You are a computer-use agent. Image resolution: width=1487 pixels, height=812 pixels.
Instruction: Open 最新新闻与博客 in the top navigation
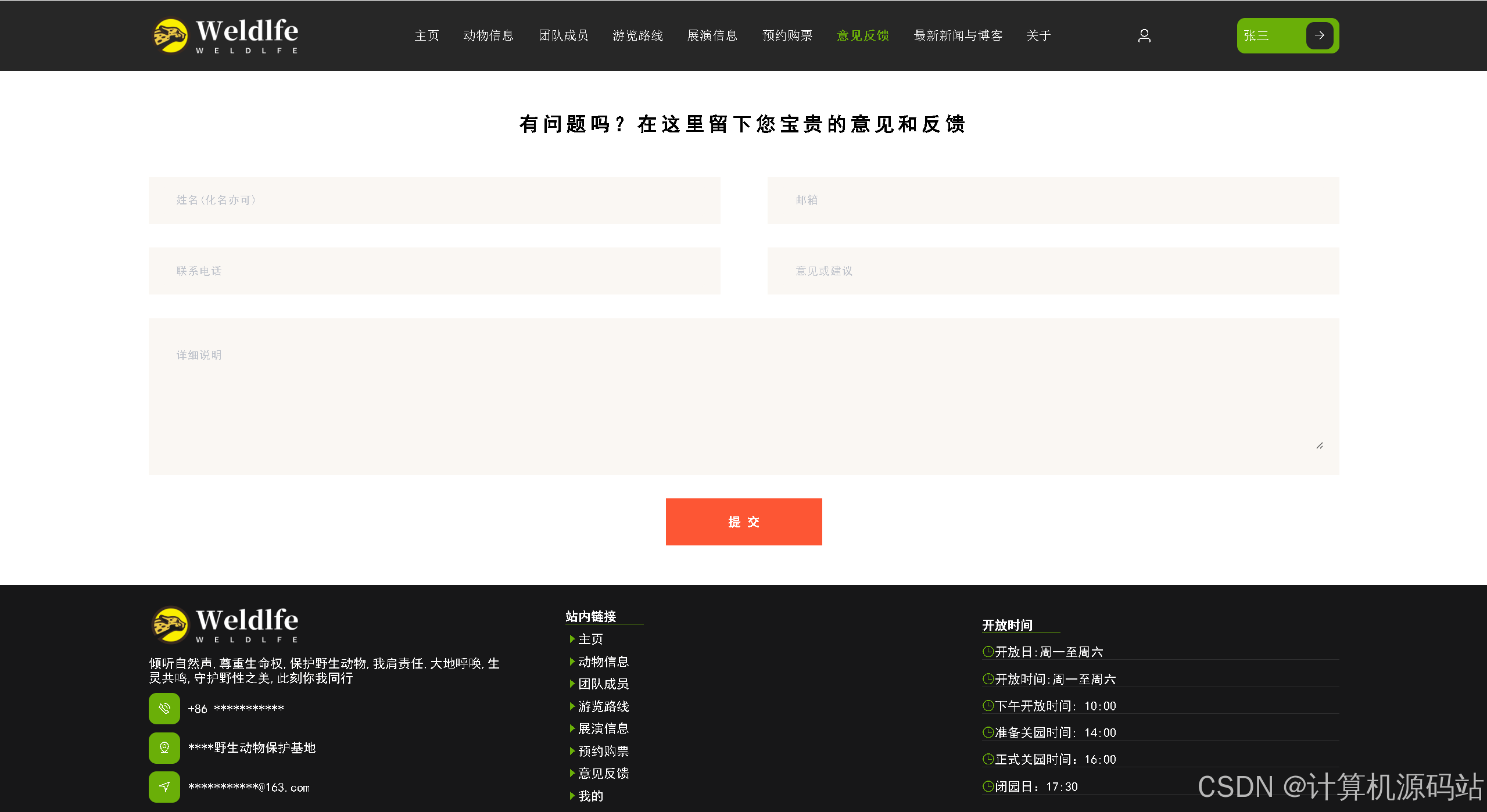(x=958, y=35)
